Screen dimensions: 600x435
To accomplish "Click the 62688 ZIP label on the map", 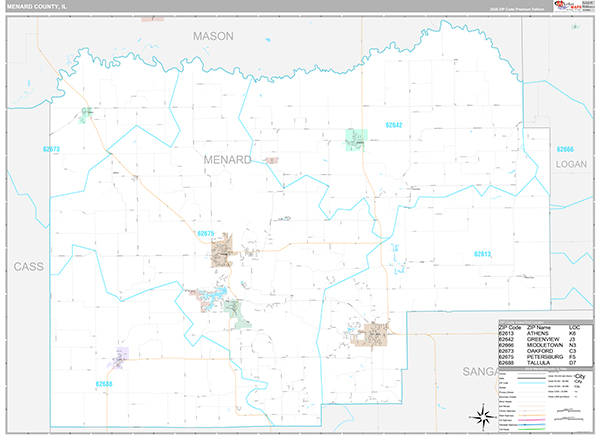I will [104, 384].
